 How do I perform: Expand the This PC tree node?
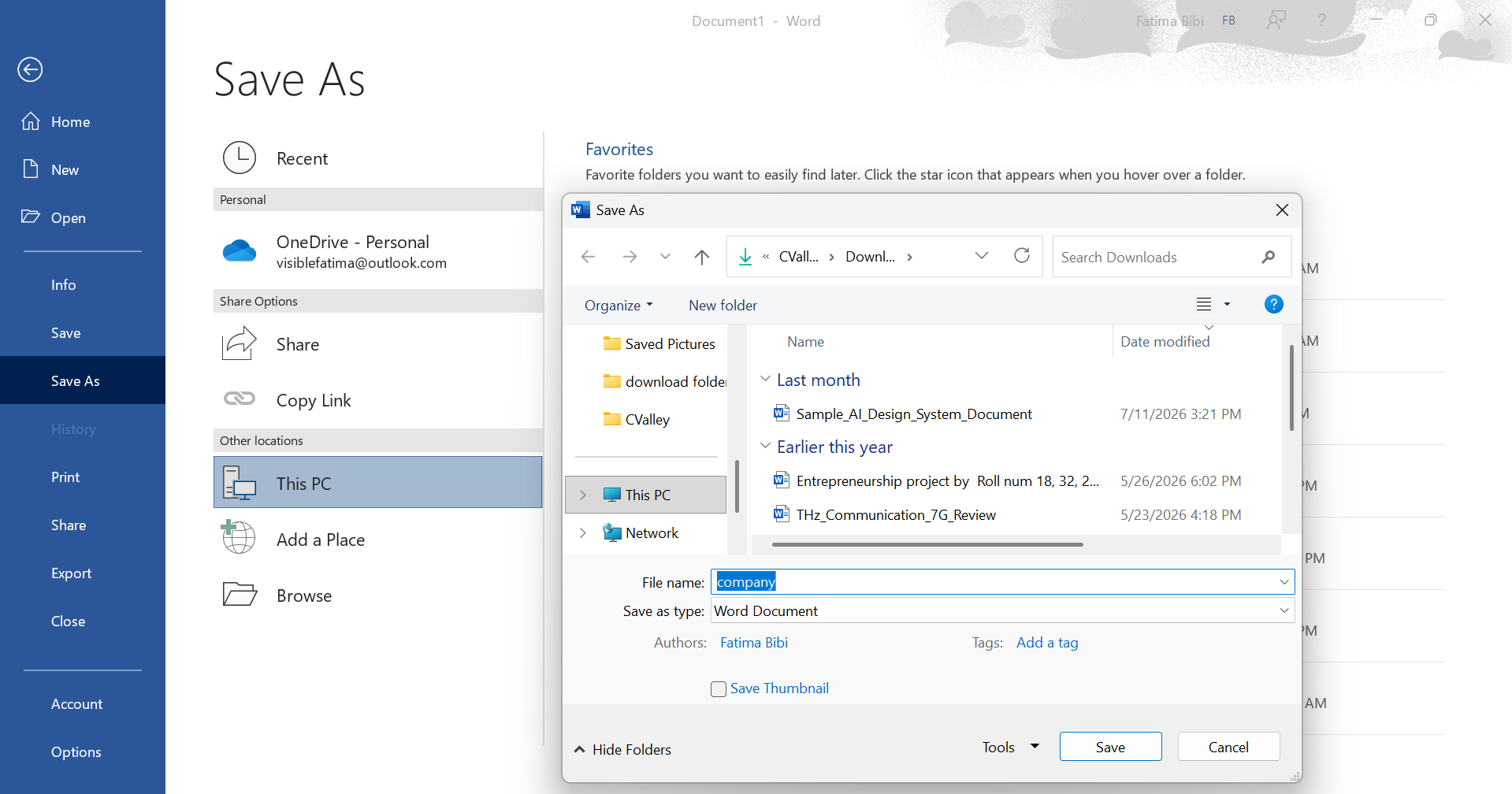pyautogui.click(x=583, y=495)
